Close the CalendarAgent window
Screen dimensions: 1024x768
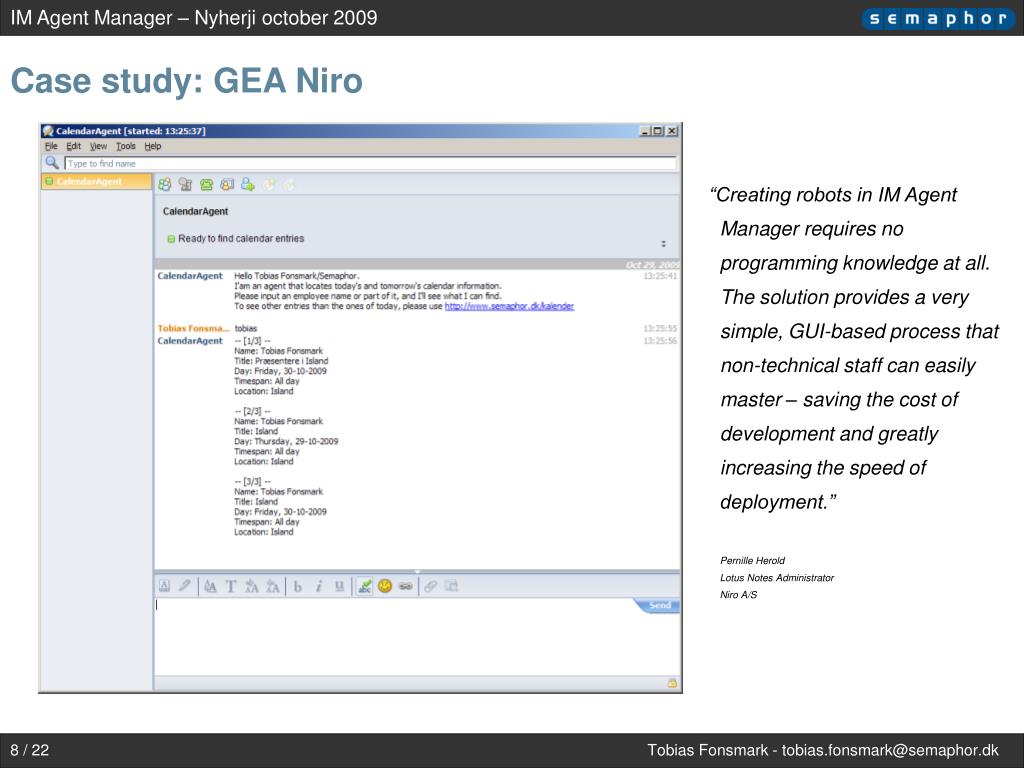pos(671,131)
